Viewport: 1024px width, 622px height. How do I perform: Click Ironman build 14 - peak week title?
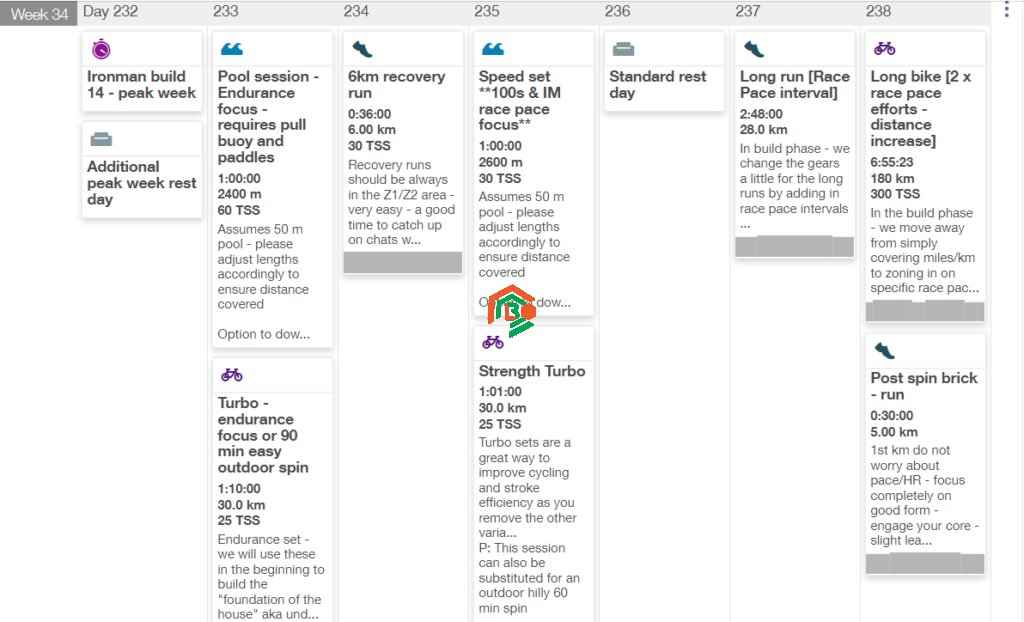[x=141, y=85]
